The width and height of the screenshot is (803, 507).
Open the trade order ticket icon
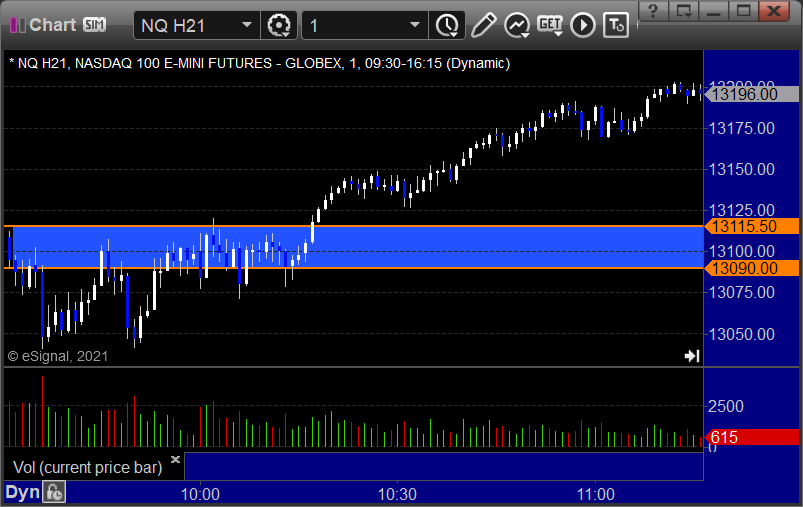[x=616, y=25]
